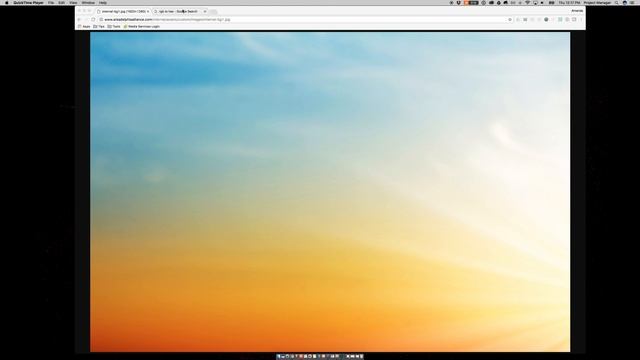The width and height of the screenshot is (640, 360).
Task: Click the browser back arrow
Action: (x=79, y=20)
